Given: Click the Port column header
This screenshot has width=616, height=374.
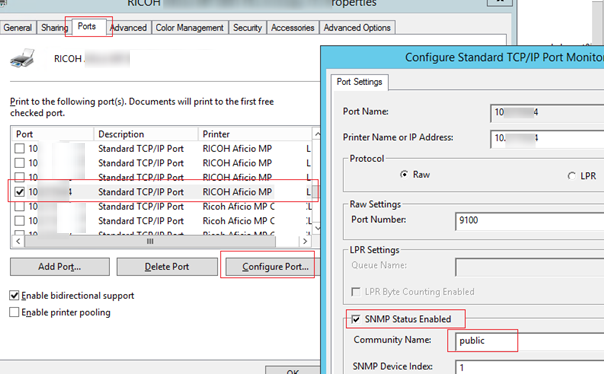Looking at the screenshot, I should click(x=53, y=134).
